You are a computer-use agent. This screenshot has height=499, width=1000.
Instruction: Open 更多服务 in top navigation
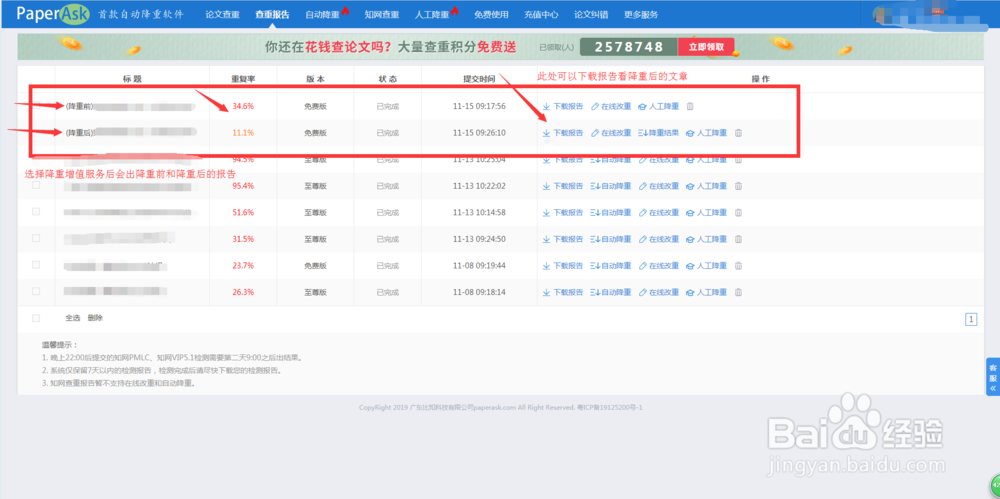tap(641, 14)
